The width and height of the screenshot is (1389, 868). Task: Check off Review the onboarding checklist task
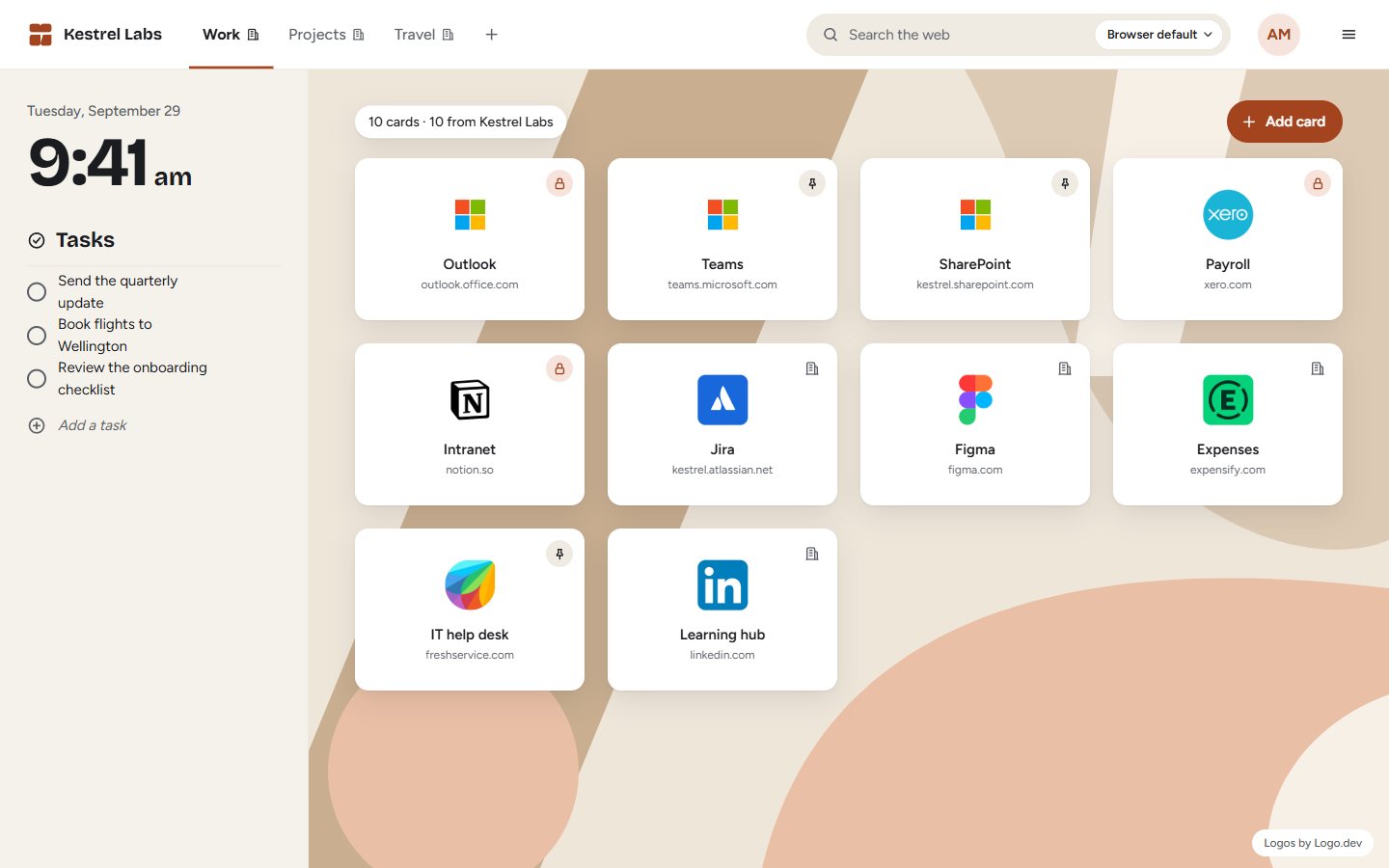click(37, 378)
